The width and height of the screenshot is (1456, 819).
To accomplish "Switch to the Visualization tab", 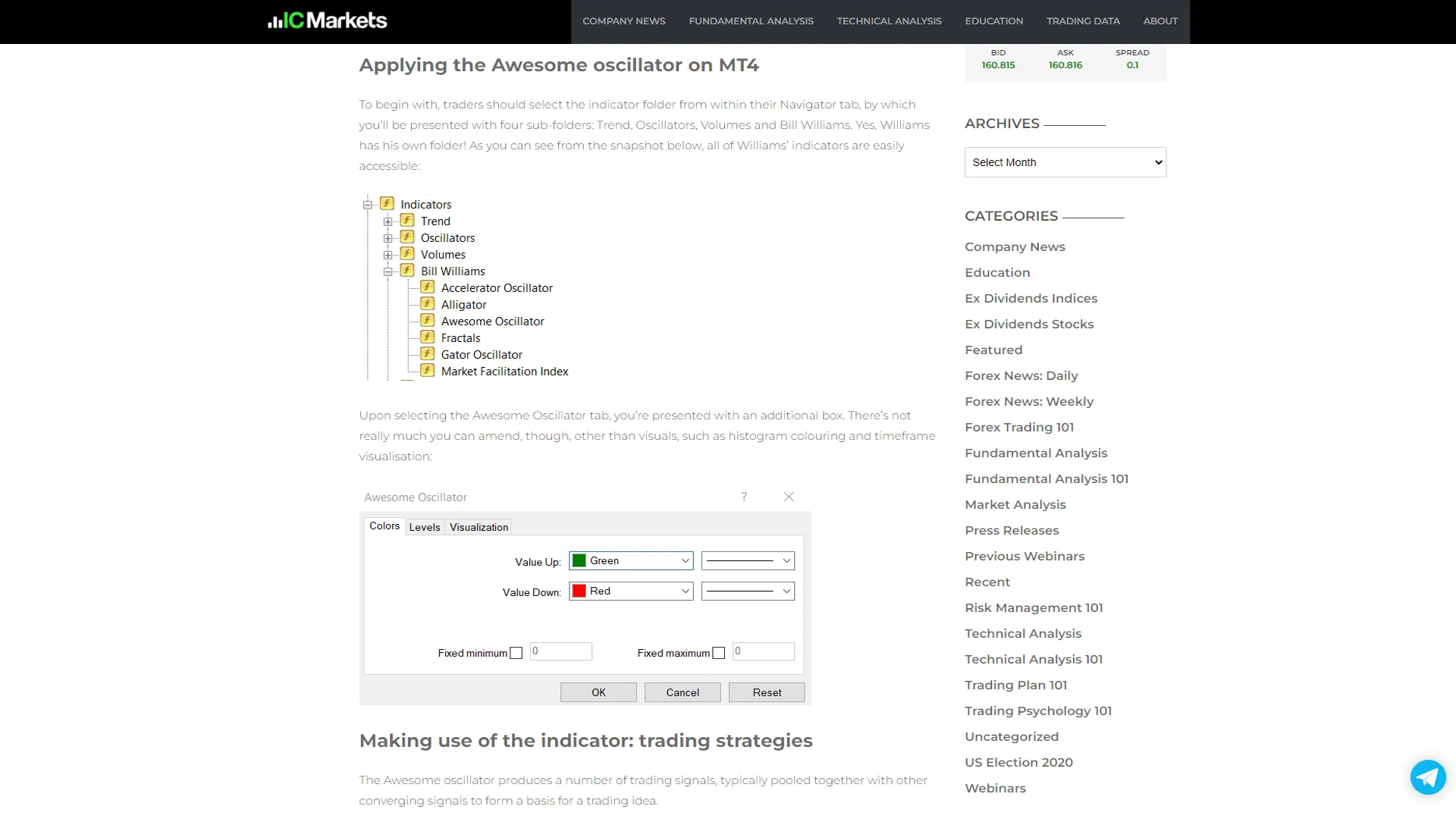I will 479,527.
